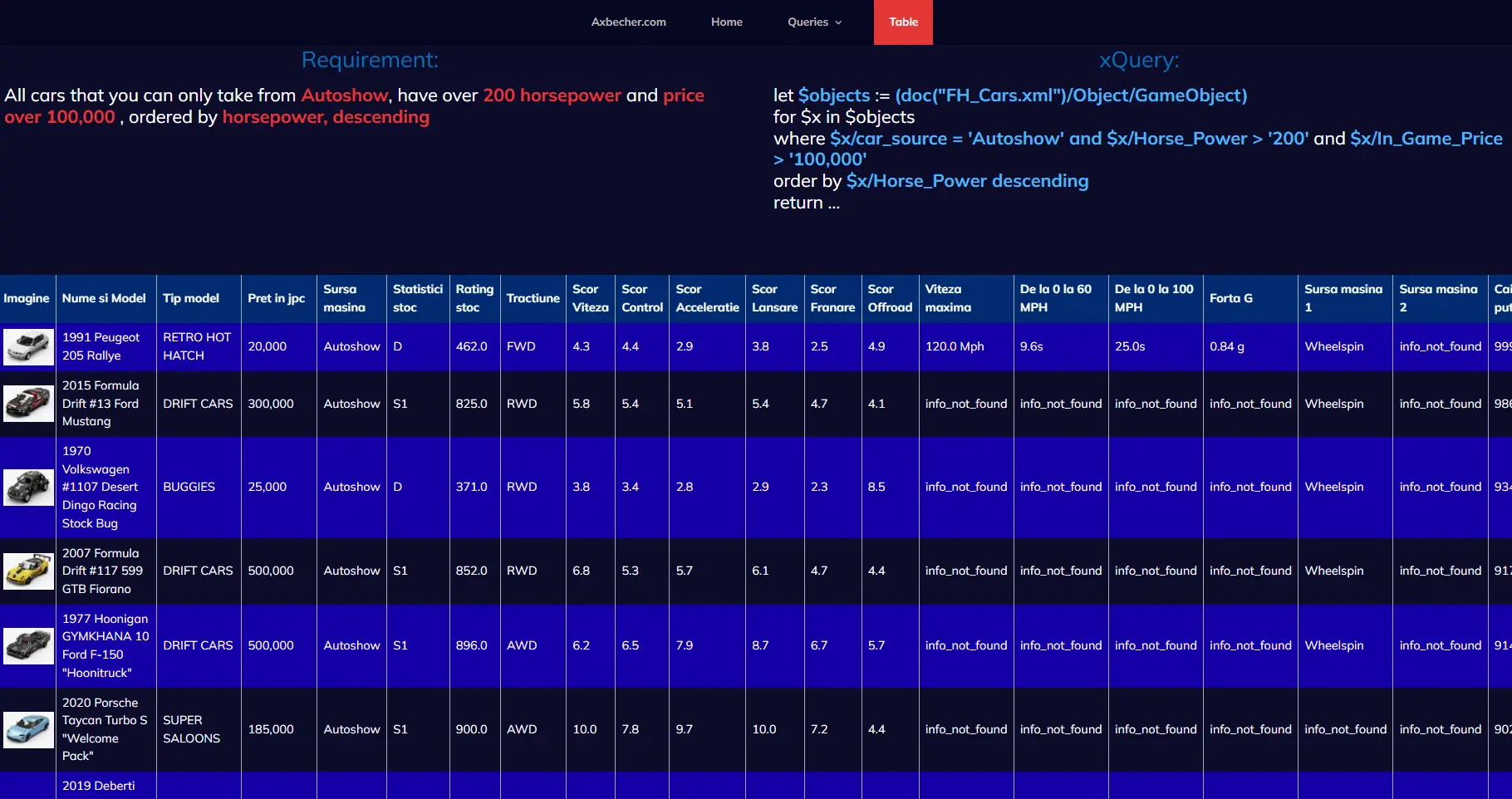Select the 2020 Porsche Taycan Turbo S name cell
The width and height of the screenshot is (1512, 799).
click(x=105, y=729)
